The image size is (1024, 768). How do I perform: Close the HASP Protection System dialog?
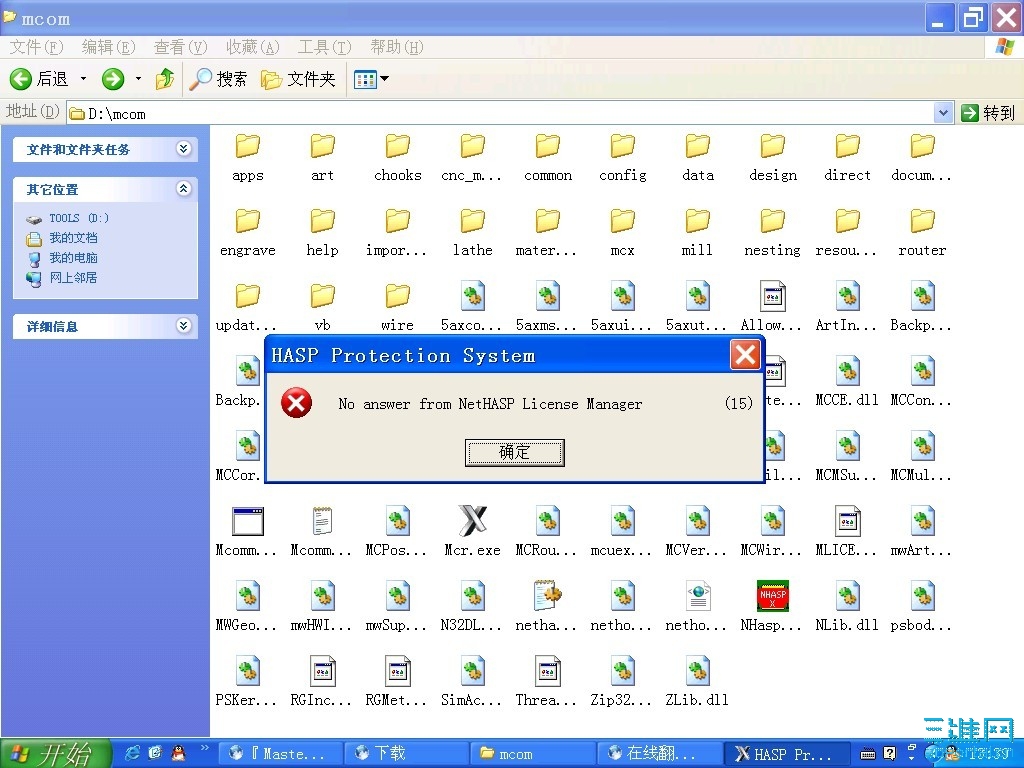[744, 355]
